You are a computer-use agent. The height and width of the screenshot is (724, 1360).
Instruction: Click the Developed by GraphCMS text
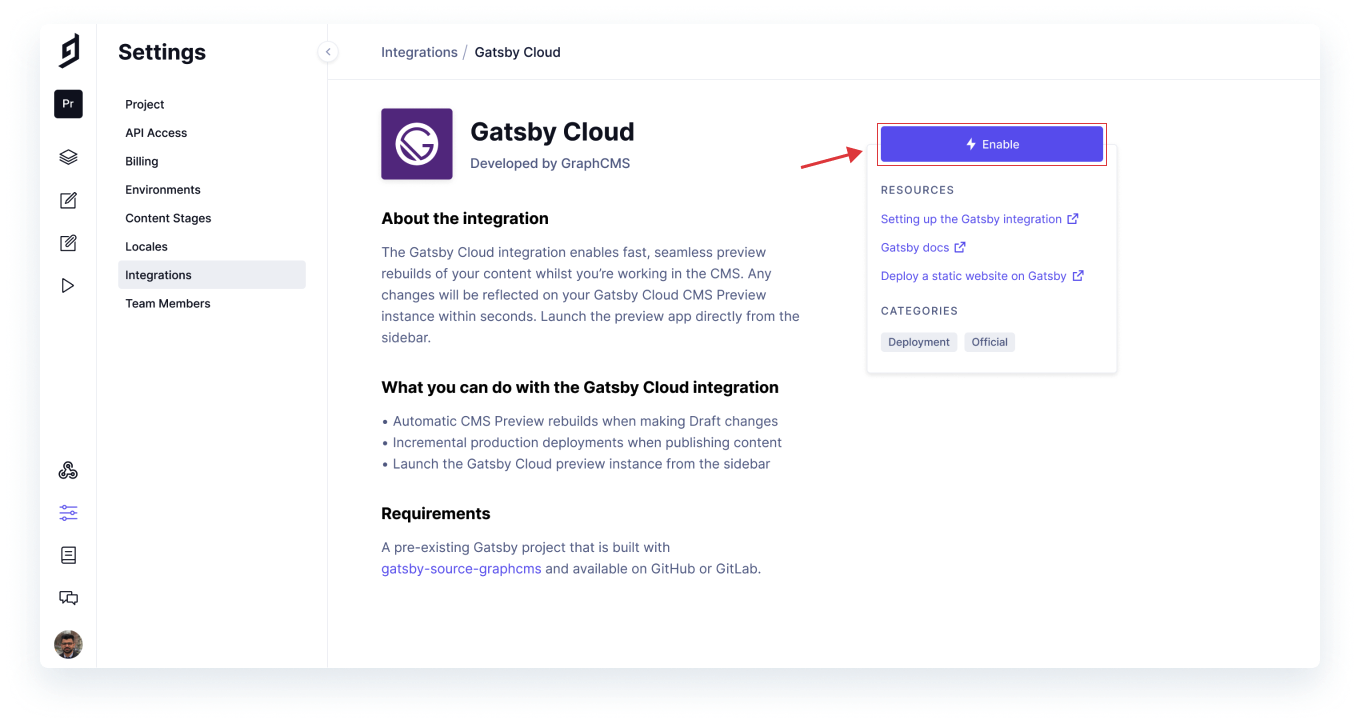pos(550,163)
